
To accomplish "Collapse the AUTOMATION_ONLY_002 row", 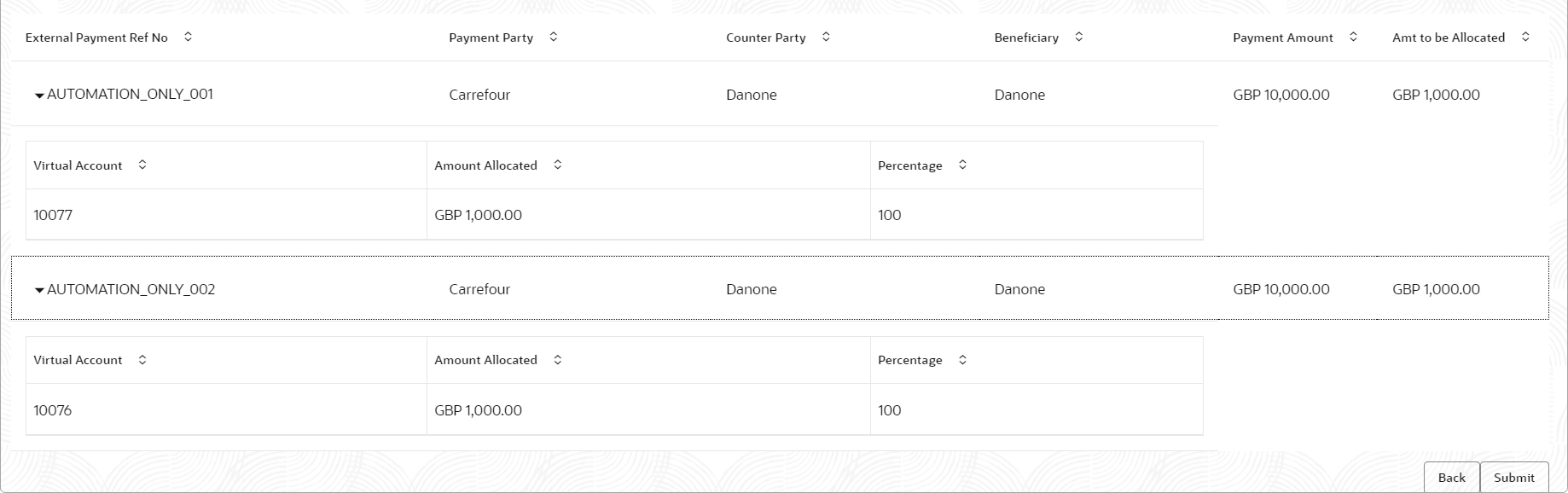I will tap(39, 291).
